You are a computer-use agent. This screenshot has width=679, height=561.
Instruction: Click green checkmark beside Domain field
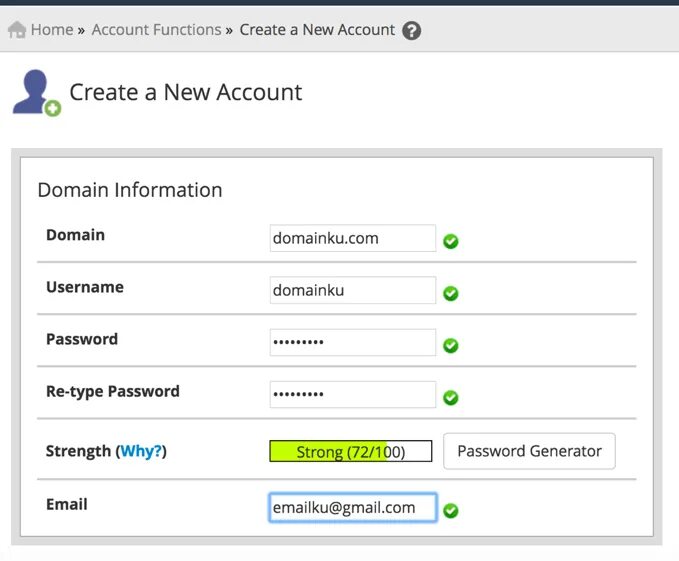point(451,241)
